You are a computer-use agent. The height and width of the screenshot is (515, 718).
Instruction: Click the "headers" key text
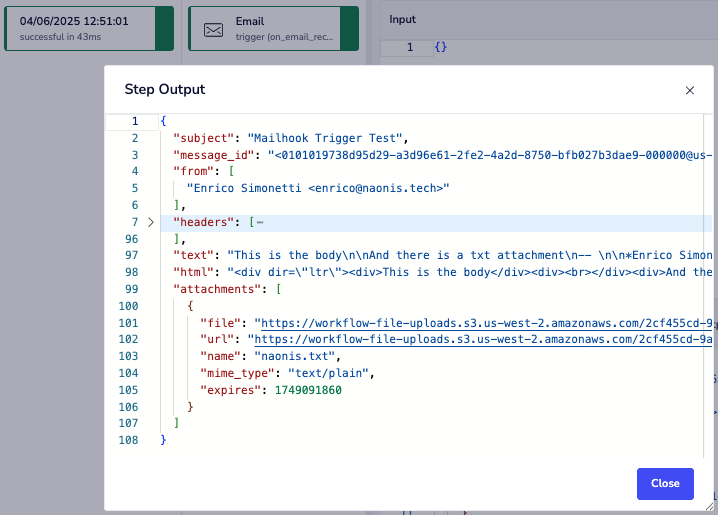click(204, 222)
